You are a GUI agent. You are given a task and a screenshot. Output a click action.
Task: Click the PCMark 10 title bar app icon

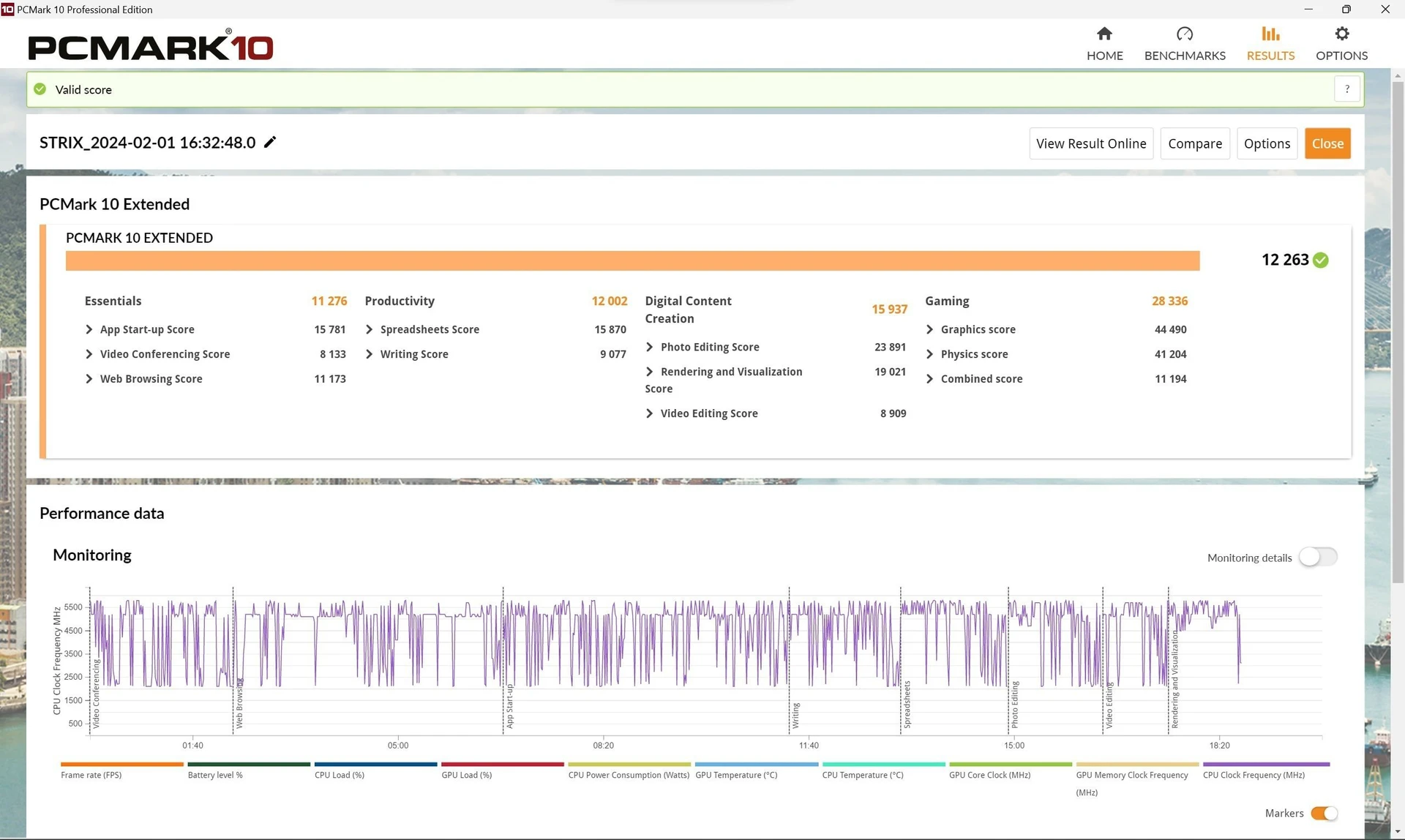click(x=7, y=10)
